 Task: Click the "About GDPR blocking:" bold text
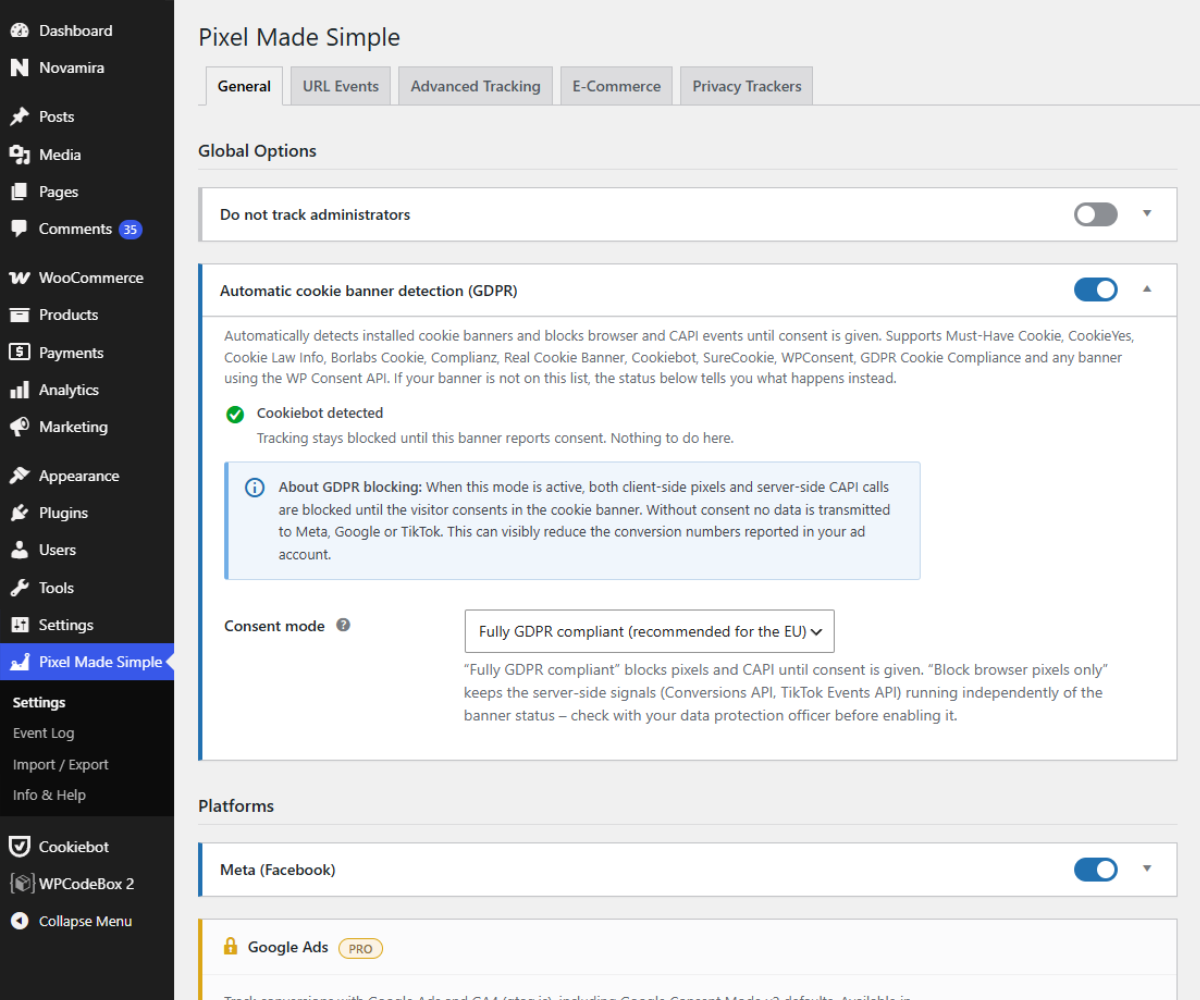click(350, 487)
